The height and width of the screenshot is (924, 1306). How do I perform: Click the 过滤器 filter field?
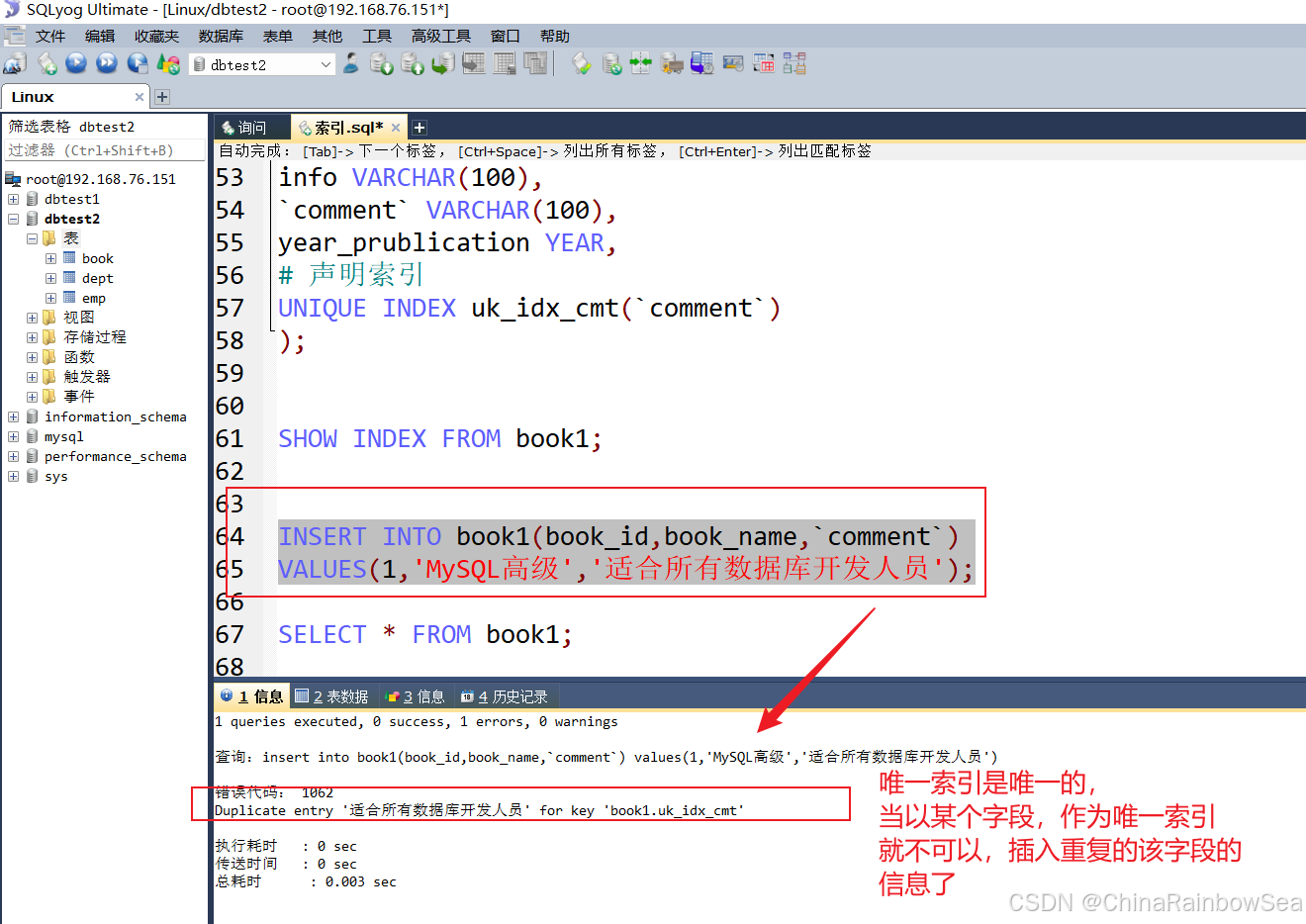click(104, 149)
